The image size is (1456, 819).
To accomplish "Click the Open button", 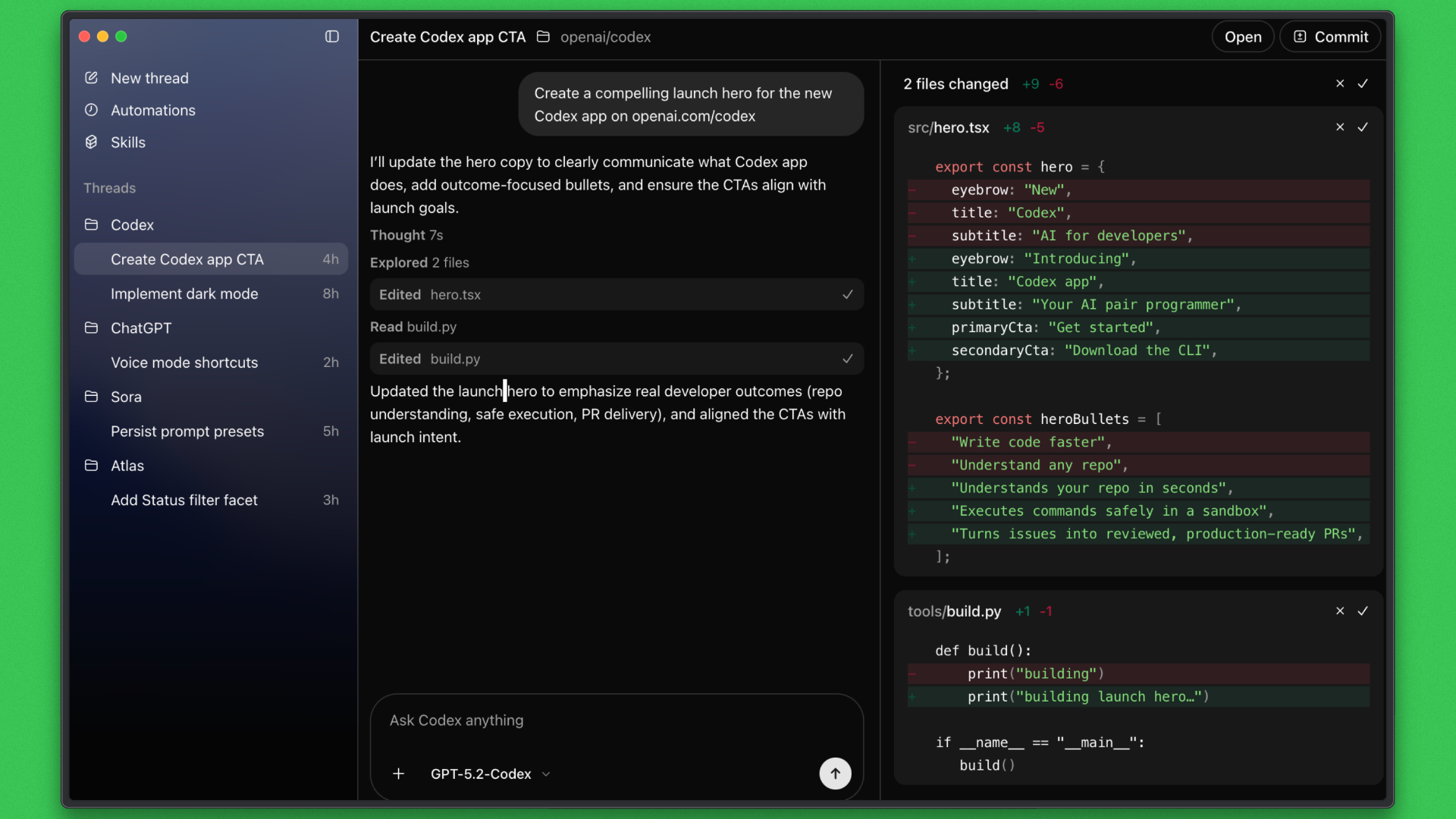I will tap(1242, 36).
